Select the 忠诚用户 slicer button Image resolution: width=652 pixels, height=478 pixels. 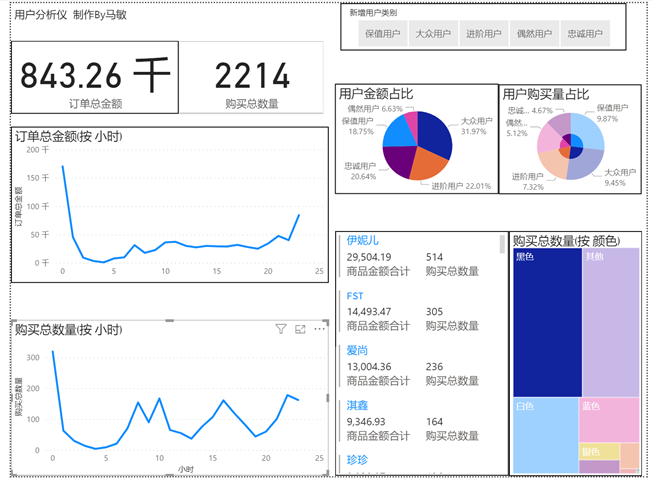point(585,34)
